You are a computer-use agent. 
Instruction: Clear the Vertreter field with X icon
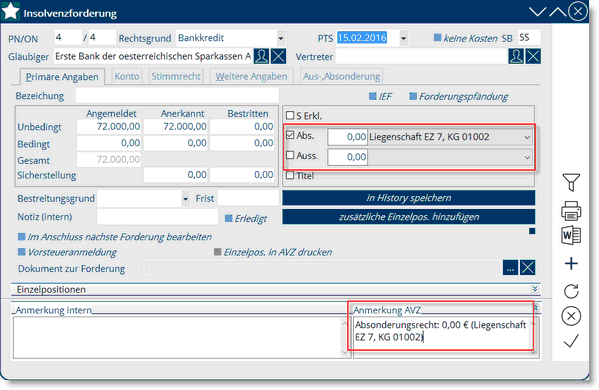pos(533,56)
